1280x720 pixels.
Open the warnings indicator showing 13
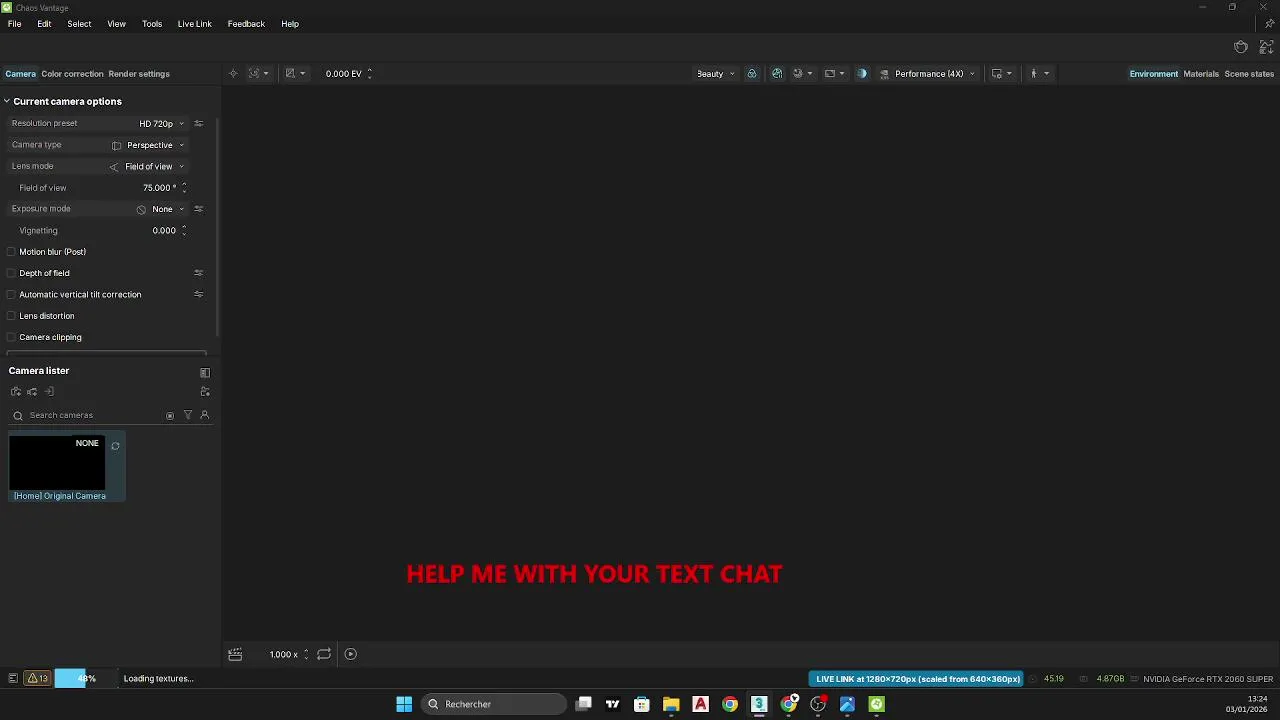[38, 678]
